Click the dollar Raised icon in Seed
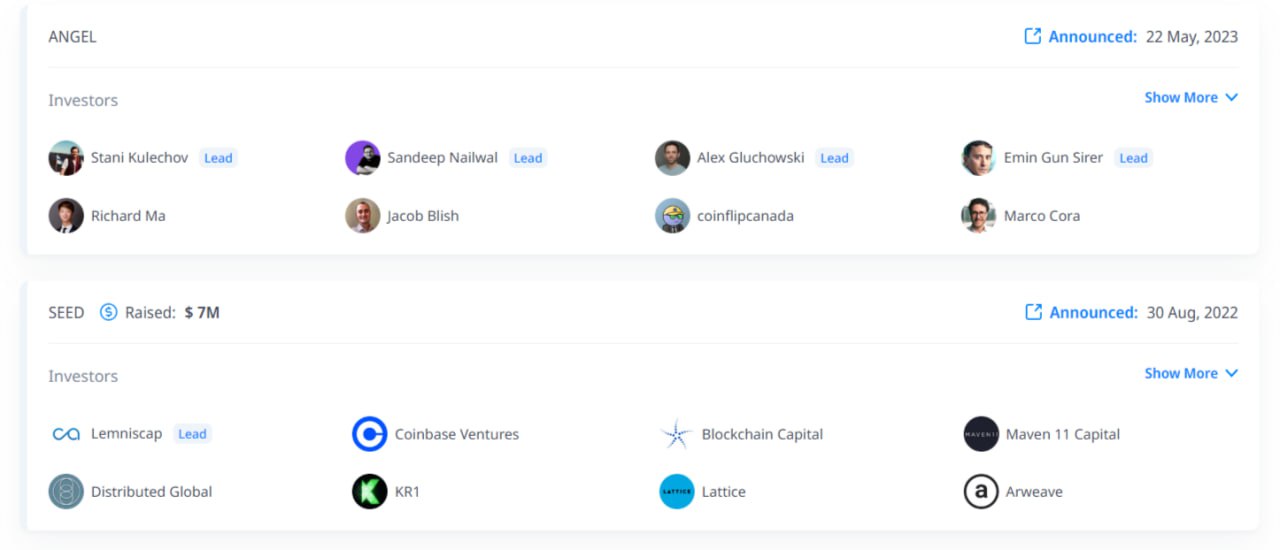 [x=108, y=312]
